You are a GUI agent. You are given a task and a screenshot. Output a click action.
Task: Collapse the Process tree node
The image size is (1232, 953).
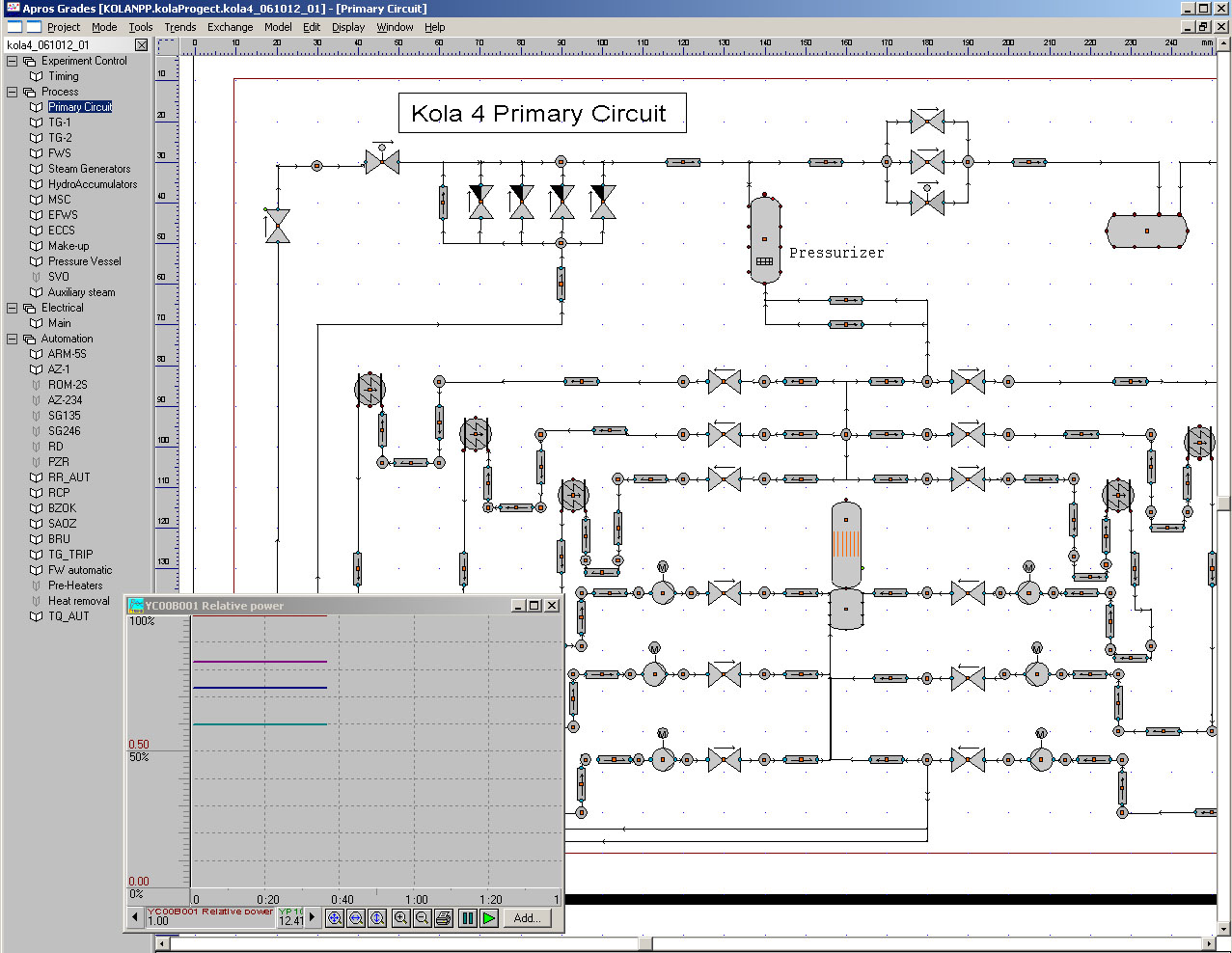coord(13,92)
